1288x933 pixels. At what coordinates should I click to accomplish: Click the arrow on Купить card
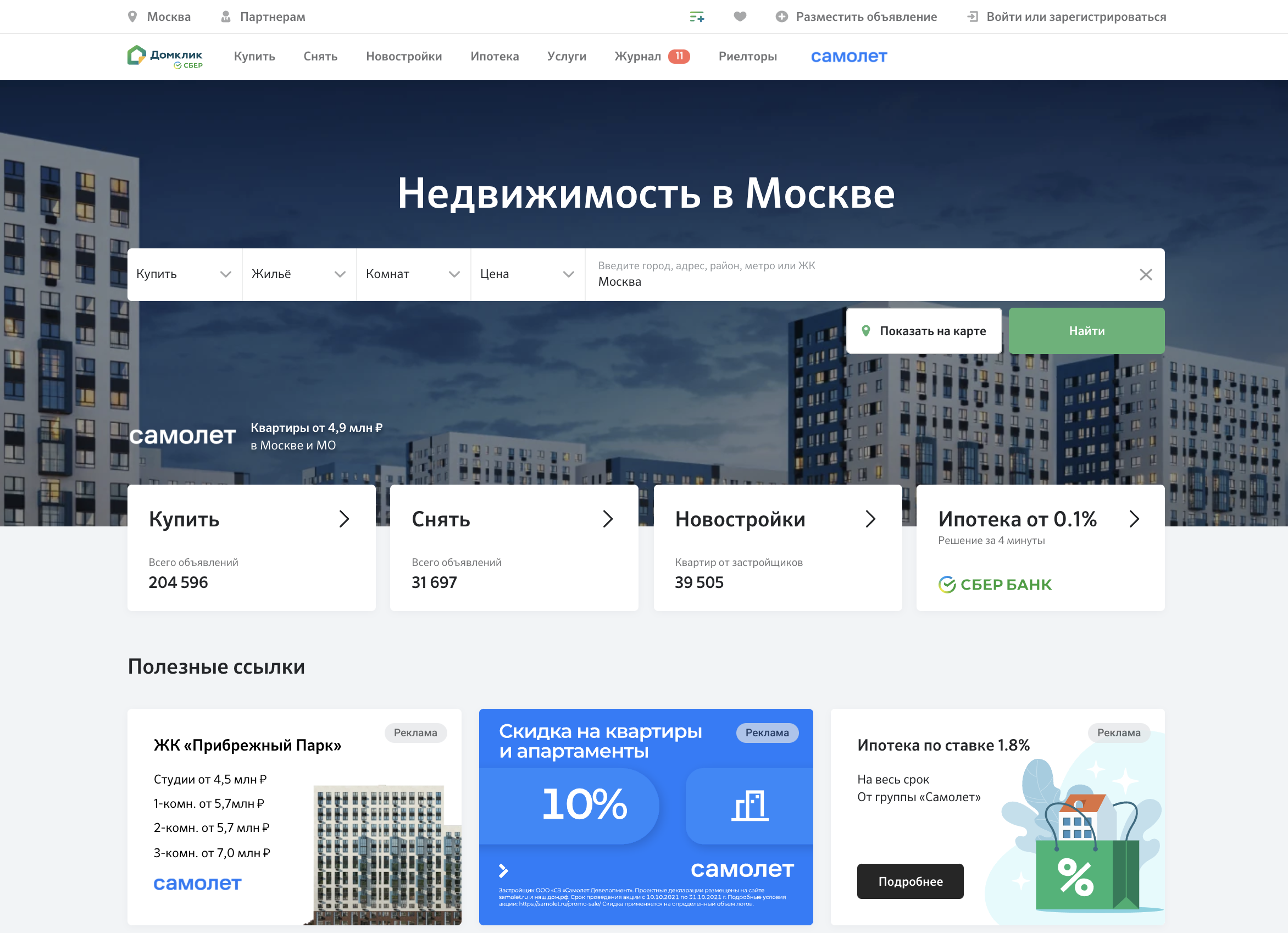[x=344, y=519]
